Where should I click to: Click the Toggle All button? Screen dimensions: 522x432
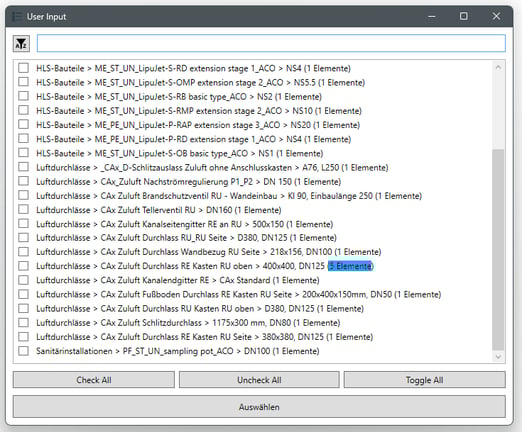425,380
